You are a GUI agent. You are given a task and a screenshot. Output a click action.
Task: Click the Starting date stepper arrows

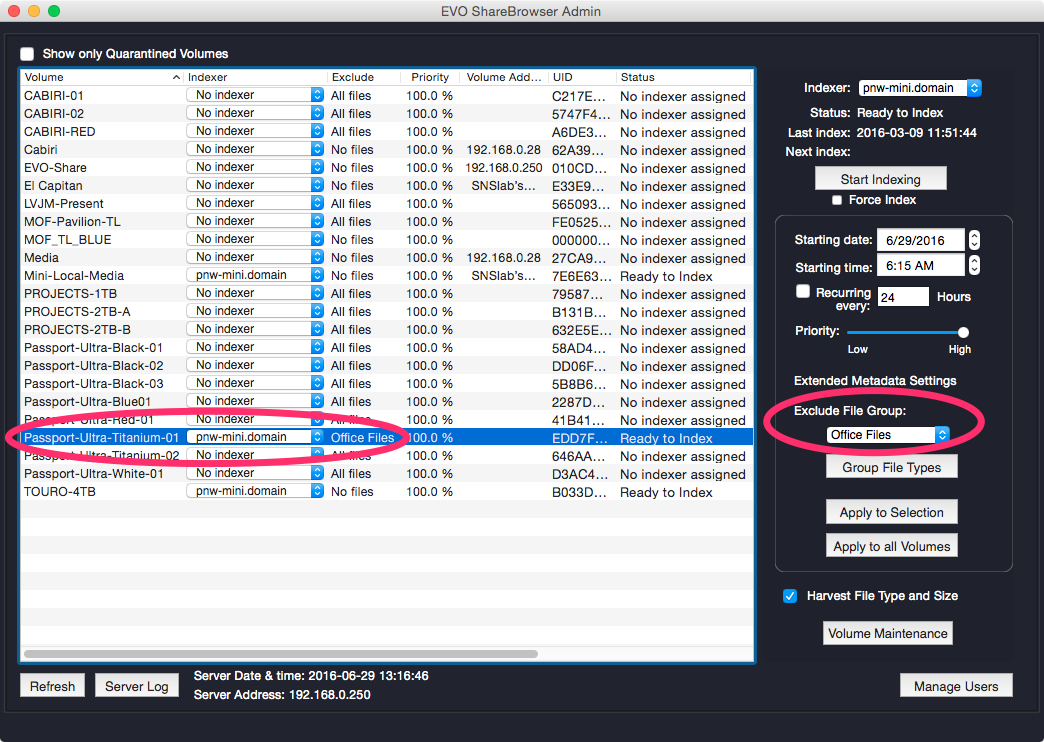974,240
